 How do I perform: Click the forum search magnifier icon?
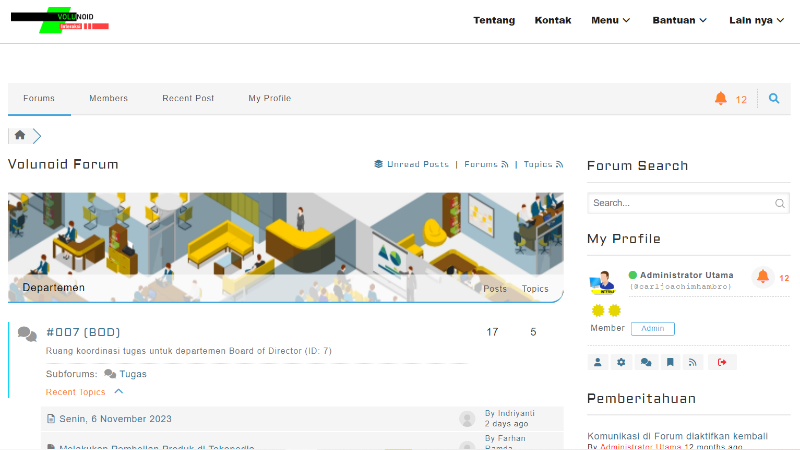point(773,99)
